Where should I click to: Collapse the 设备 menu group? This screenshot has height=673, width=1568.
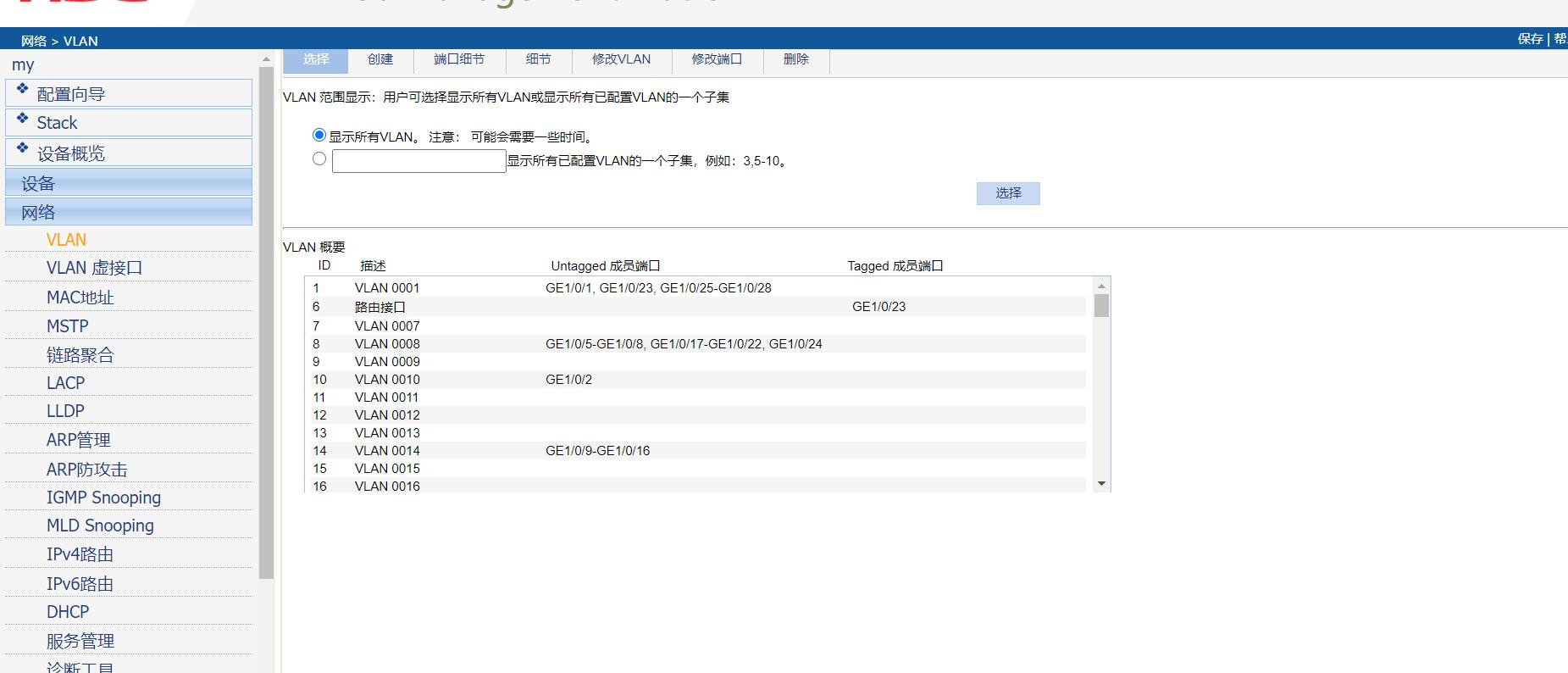pyautogui.click(x=129, y=182)
